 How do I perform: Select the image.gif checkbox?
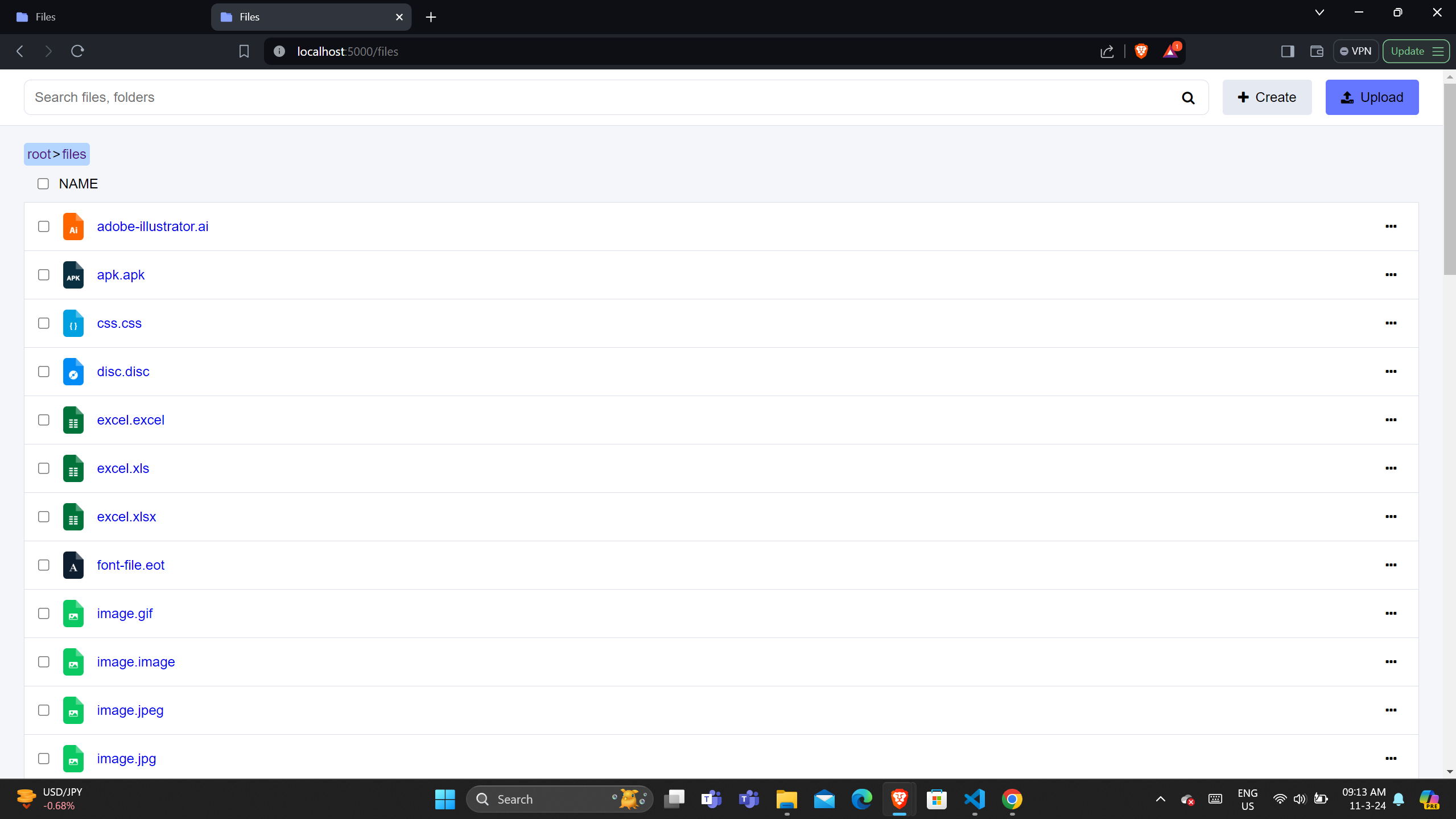(44, 614)
